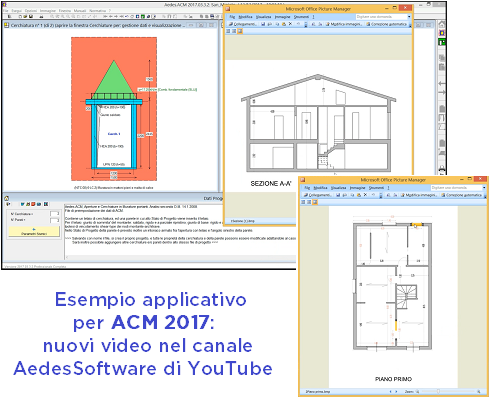Click N° Cerchiature input field
The height and width of the screenshot is (398, 490).
coord(55,214)
